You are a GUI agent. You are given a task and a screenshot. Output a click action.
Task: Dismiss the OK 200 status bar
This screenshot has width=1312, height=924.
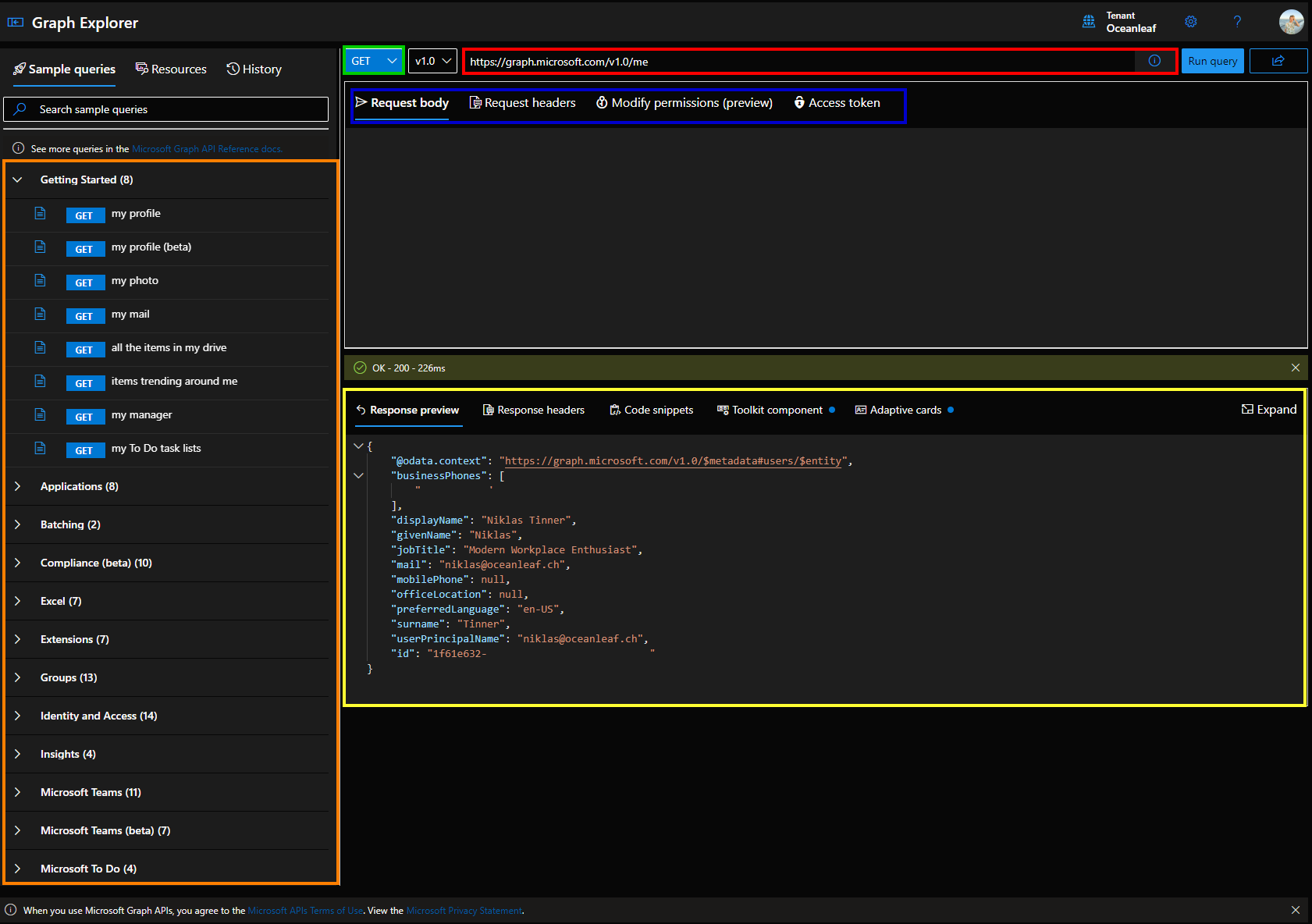1296,368
